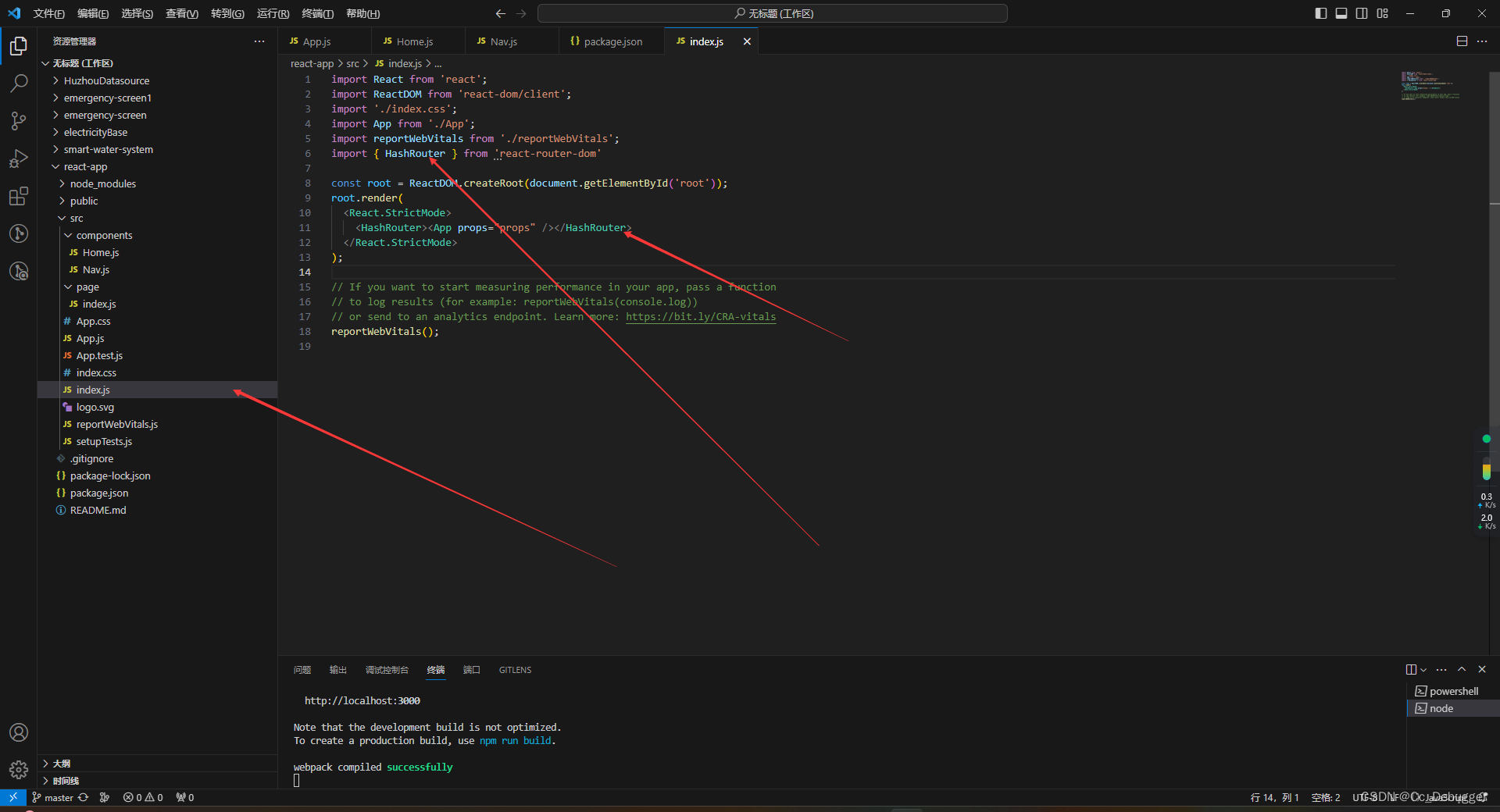Open the 文件(F) menu
The image size is (1500, 812).
(49, 13)
